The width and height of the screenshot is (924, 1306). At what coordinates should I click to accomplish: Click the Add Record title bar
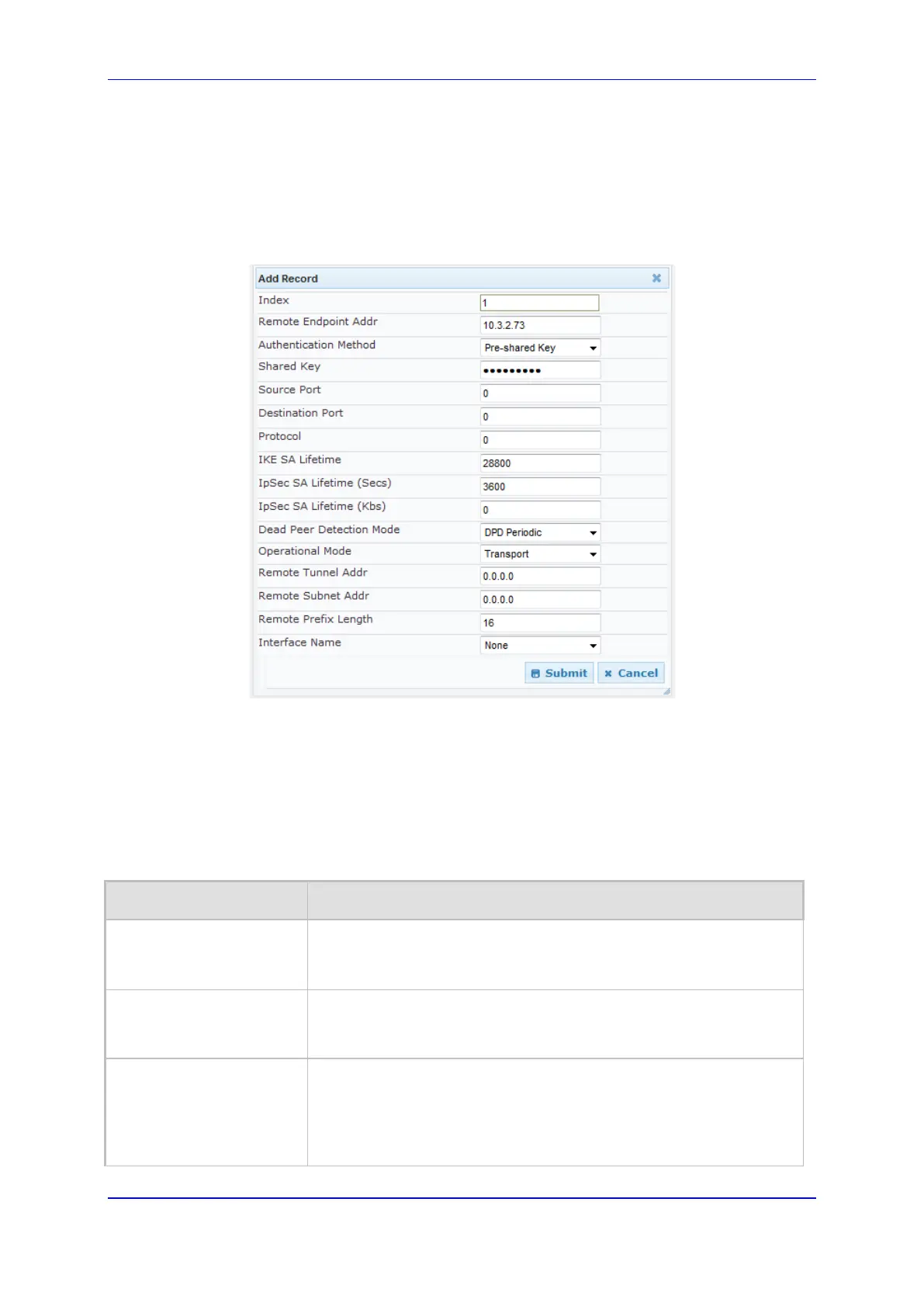point(462,279)
